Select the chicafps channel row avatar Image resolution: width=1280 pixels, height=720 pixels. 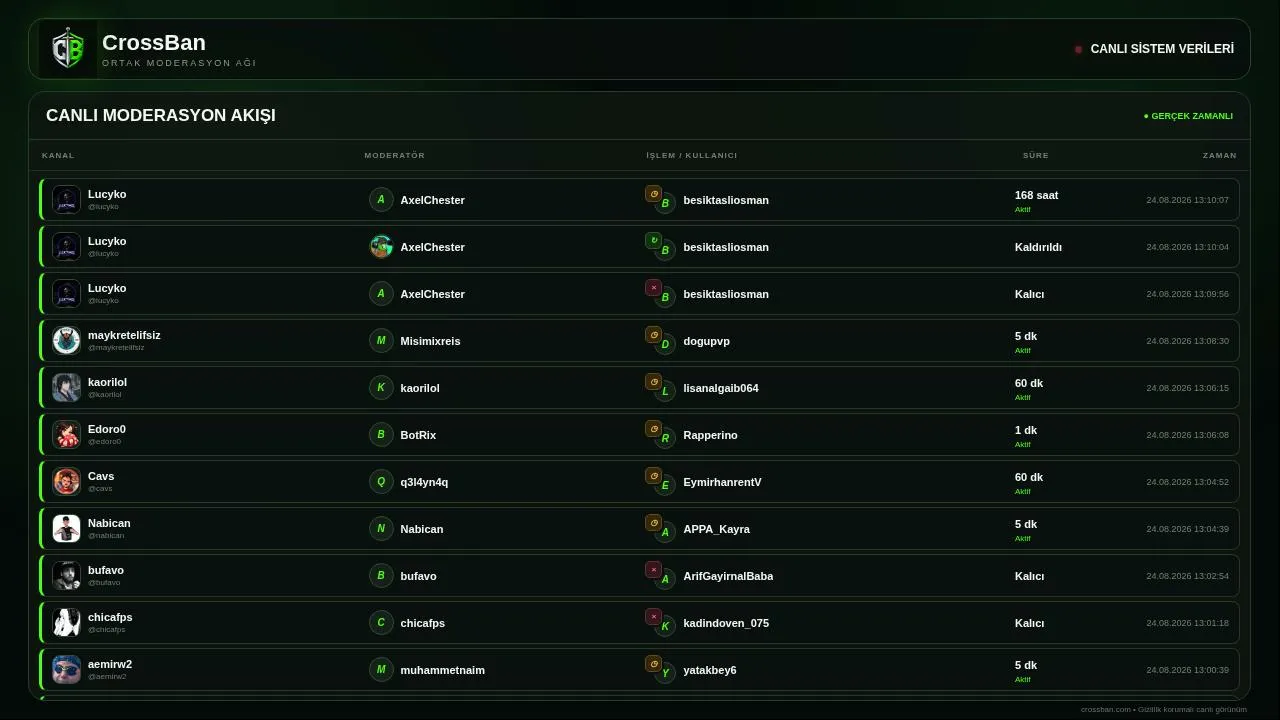pyautogui.click(x=66, y=622)
